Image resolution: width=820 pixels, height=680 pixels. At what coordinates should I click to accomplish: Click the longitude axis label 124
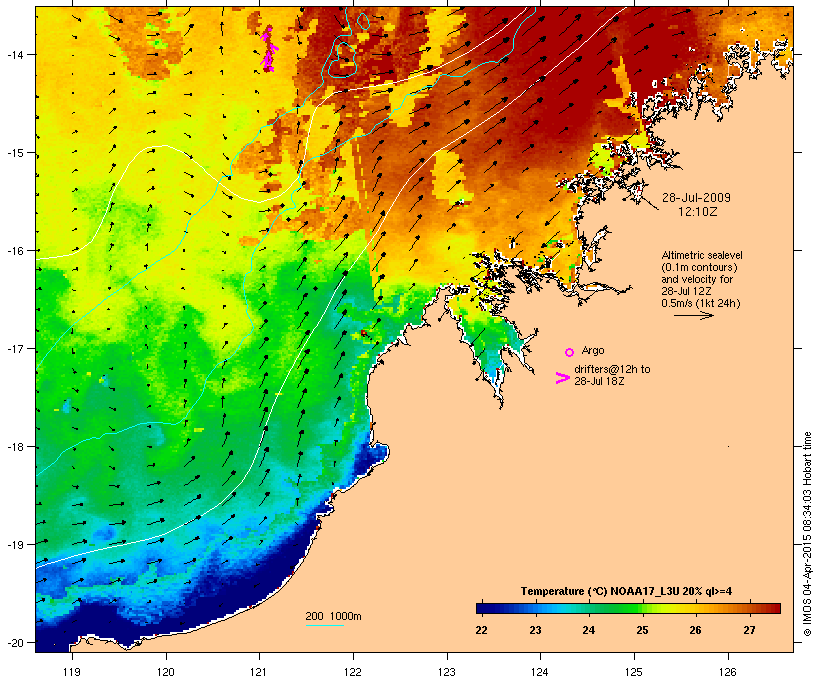point(540,672)
